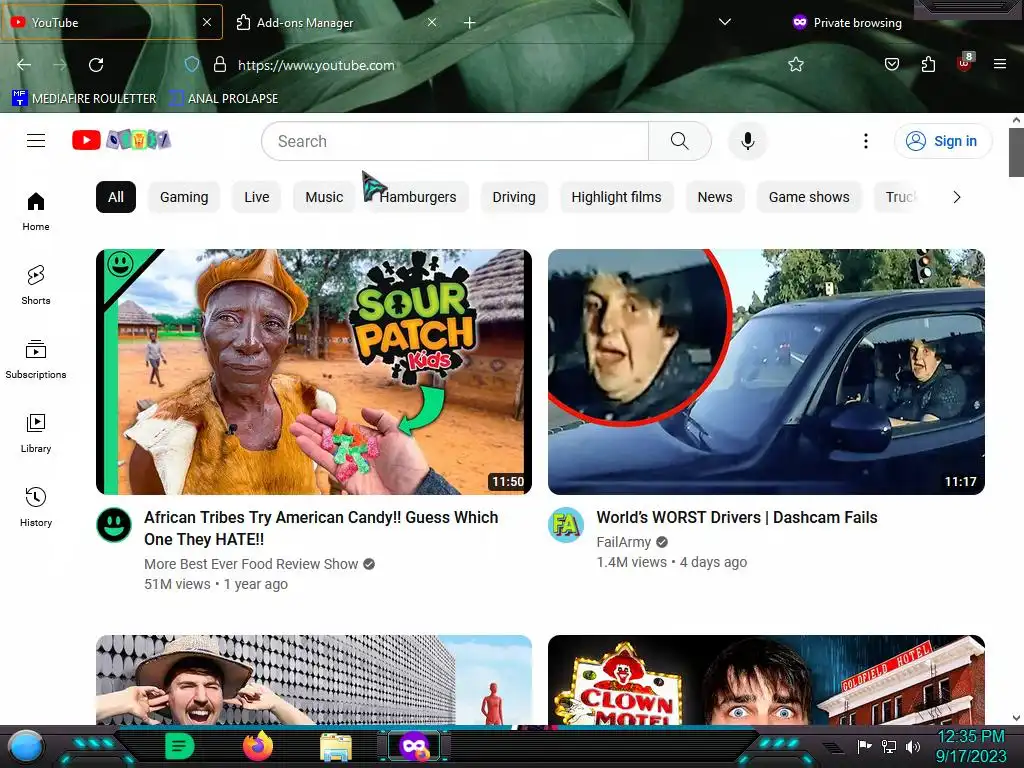This screenshot has width=1024, height=768.
Task: Open the Start orb button
Action: tap(26, 746)
